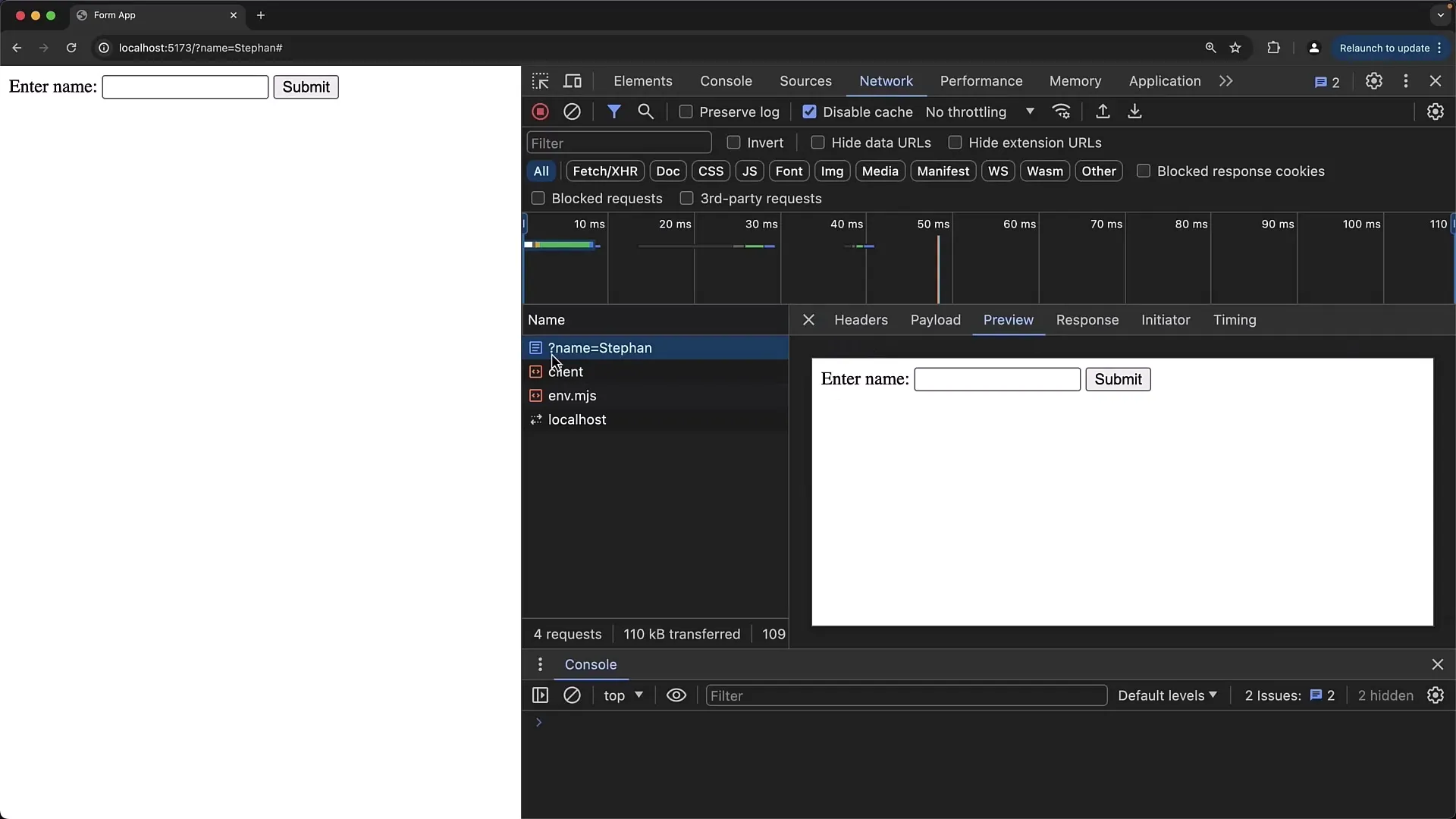
Task: Reload the page in browser
Action: click(x=71, y=48)
